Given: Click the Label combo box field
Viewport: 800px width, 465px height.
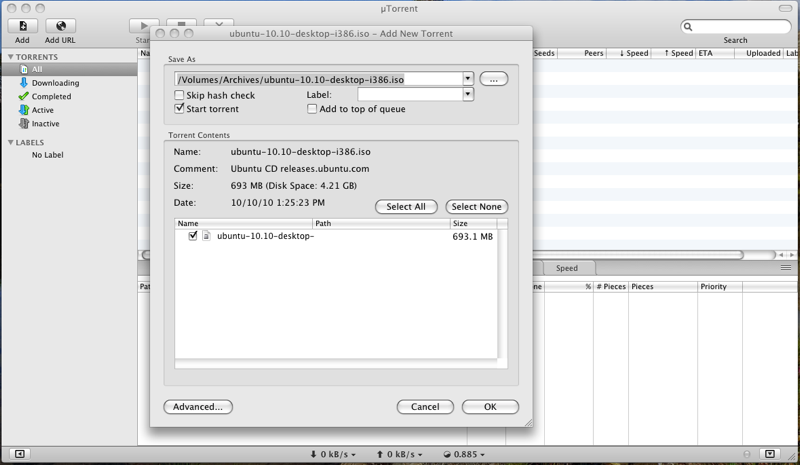Looking at the screenshot, I should pos(410,94).
